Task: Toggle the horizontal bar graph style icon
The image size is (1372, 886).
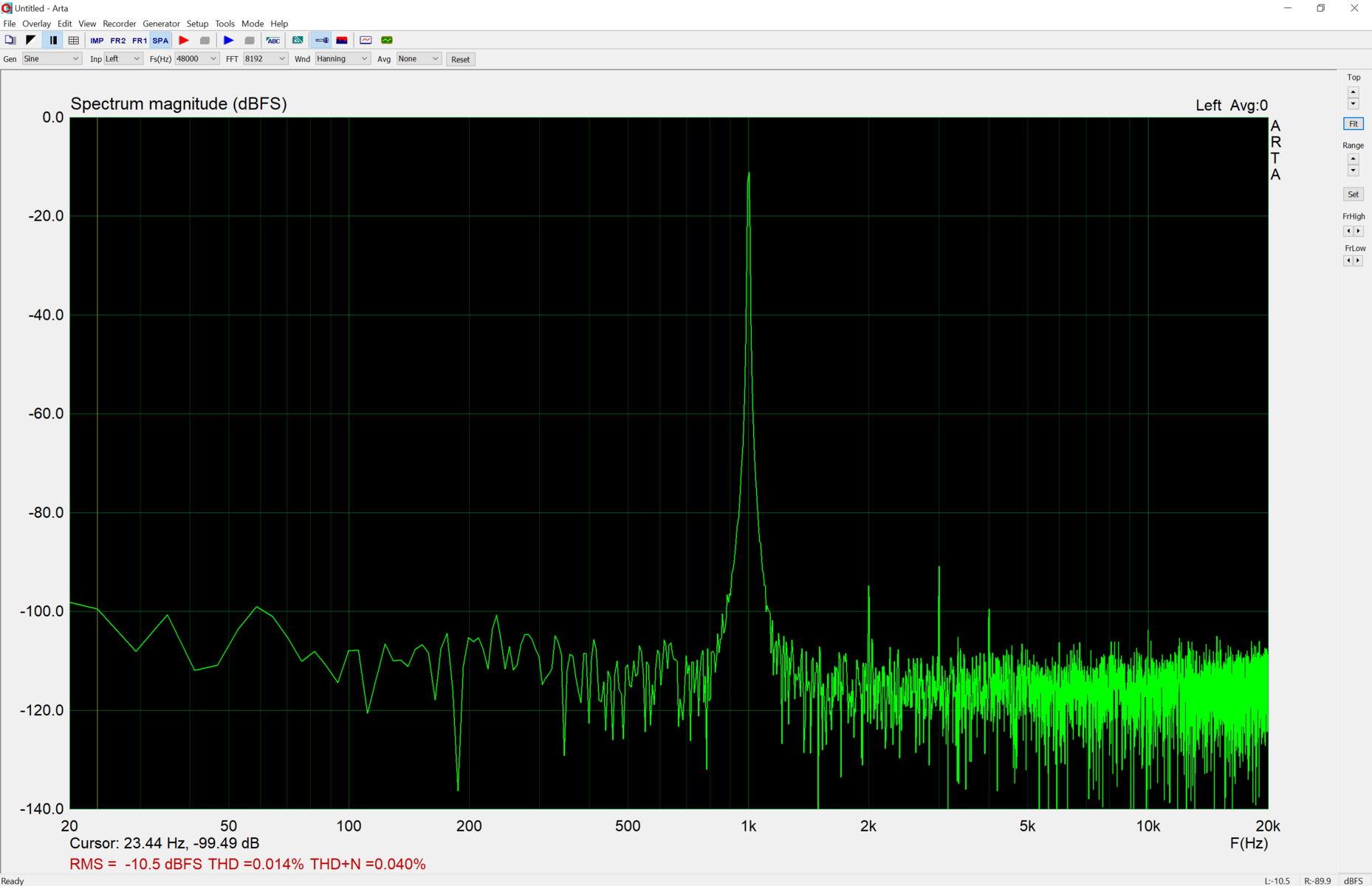Action: (322, 40)
